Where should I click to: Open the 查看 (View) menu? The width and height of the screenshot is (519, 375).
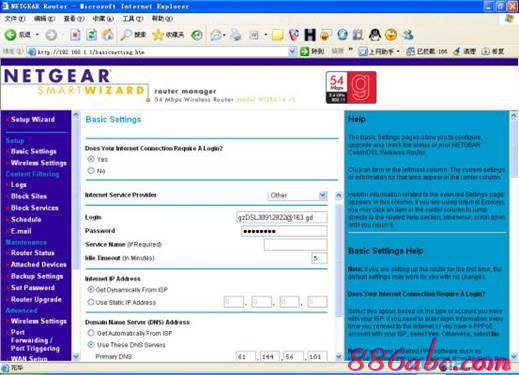tap(74, 19)
